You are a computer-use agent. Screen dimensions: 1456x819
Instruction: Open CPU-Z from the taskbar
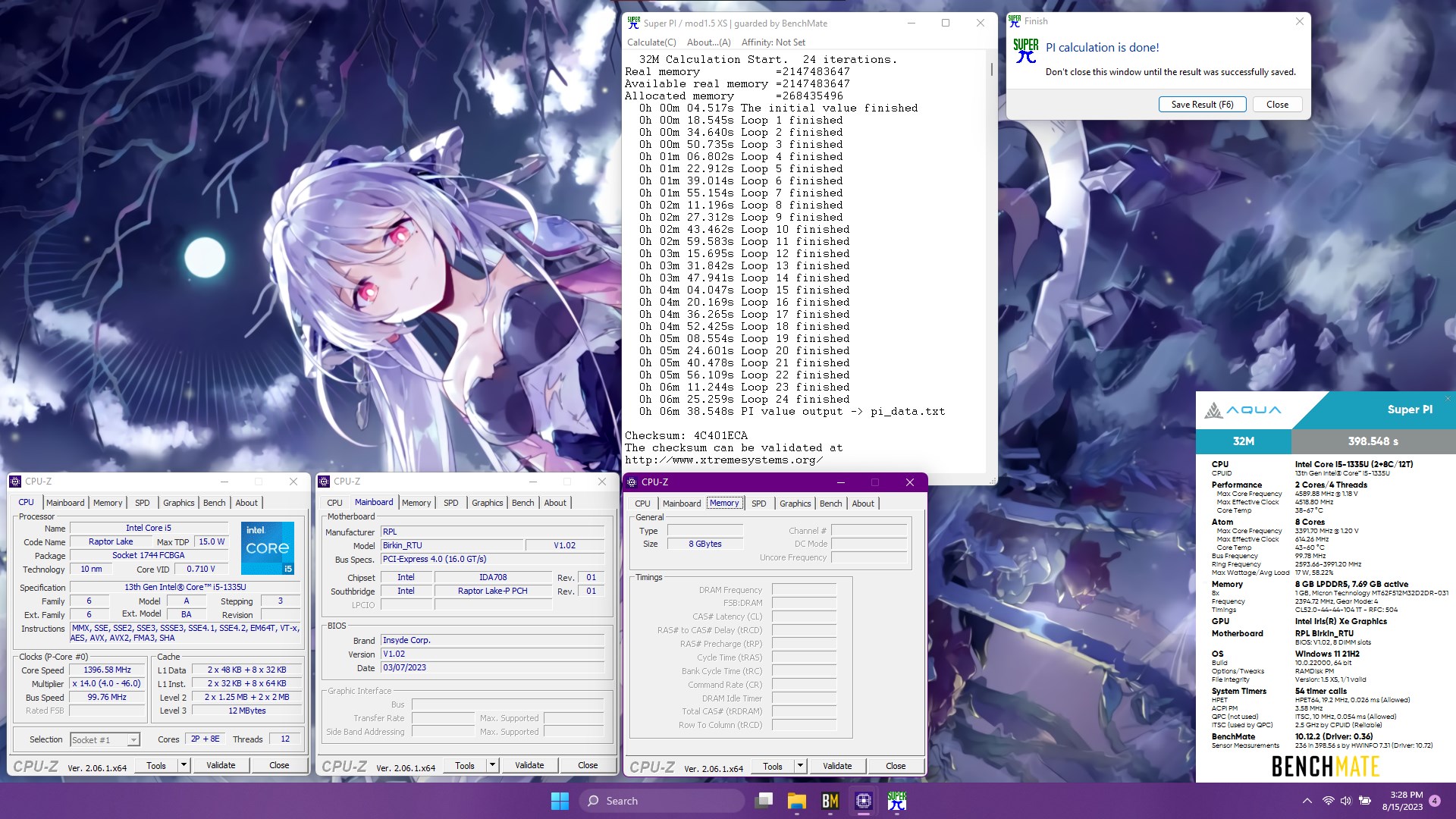pyautogui.click(x=864, y=801)
